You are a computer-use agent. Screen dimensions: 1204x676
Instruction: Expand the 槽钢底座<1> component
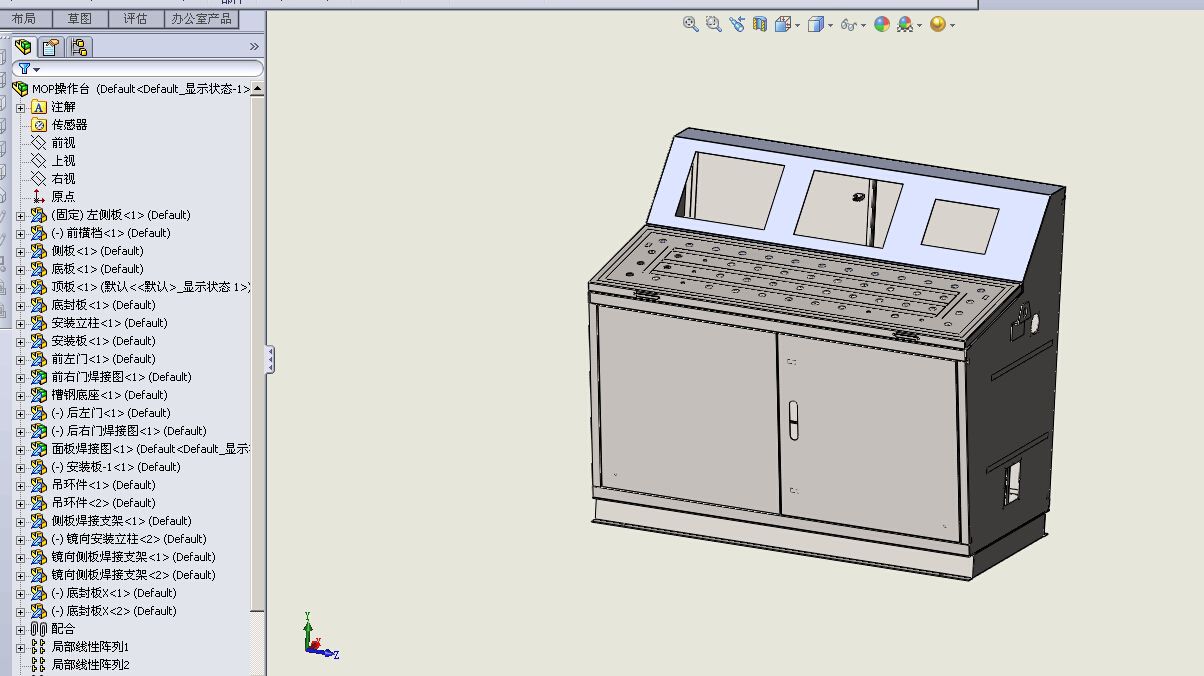[x=20, y=396]
